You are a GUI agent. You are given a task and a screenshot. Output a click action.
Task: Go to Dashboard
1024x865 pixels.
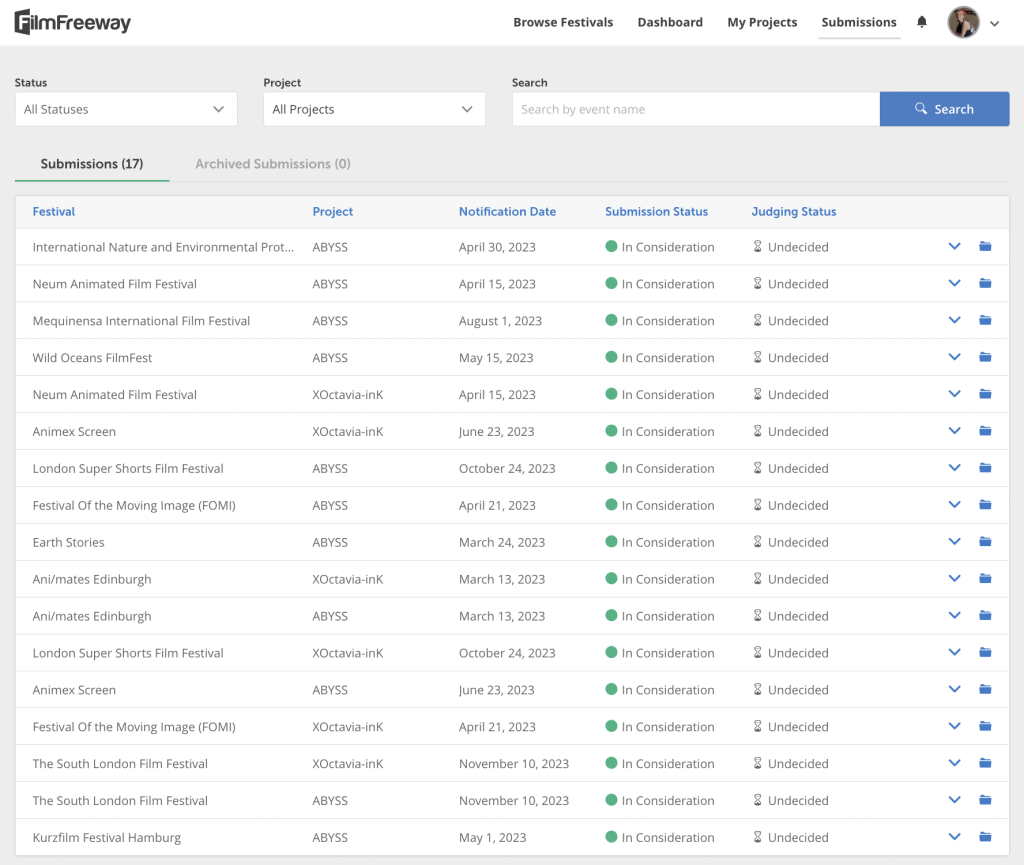(x=670, y=22)
